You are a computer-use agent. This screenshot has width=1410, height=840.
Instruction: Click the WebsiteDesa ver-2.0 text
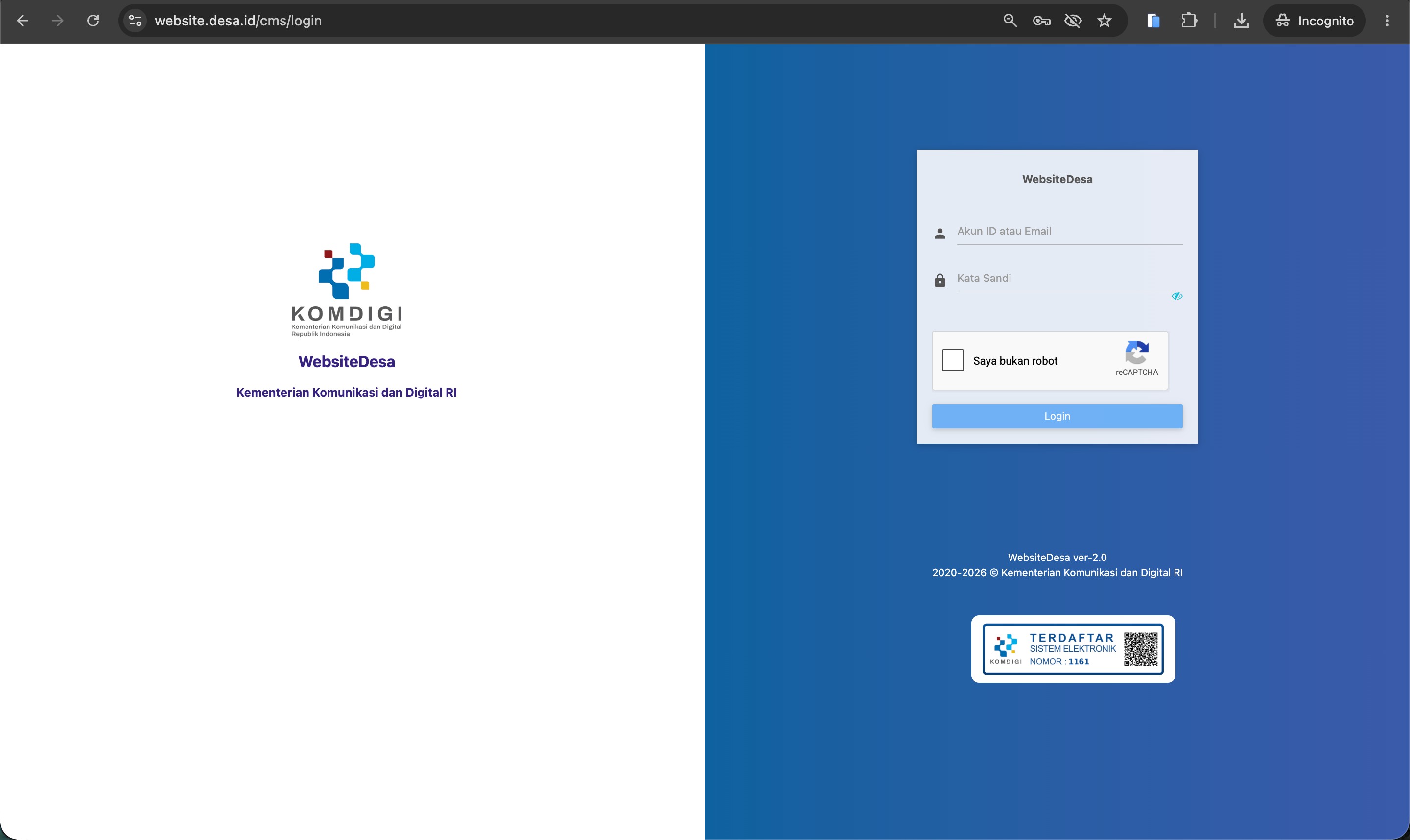(1057, 558)
